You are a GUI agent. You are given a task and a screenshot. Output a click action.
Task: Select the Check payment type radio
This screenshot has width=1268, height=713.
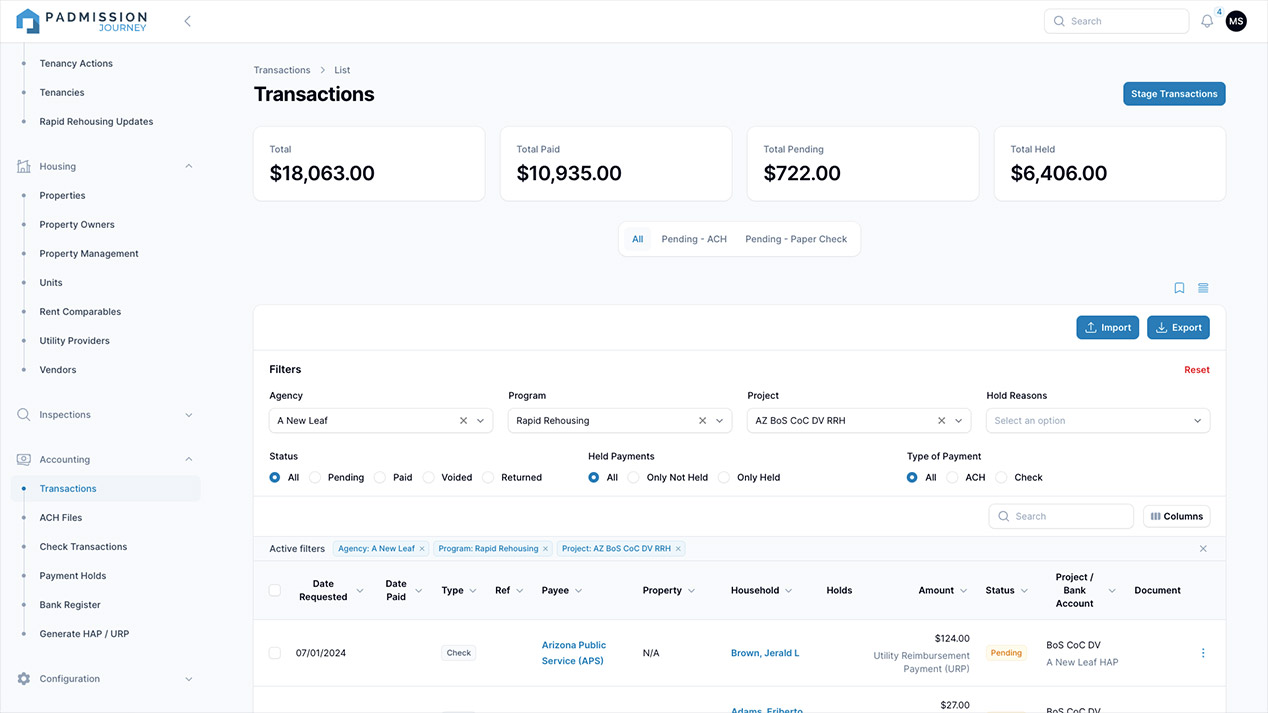(1001, 478)
